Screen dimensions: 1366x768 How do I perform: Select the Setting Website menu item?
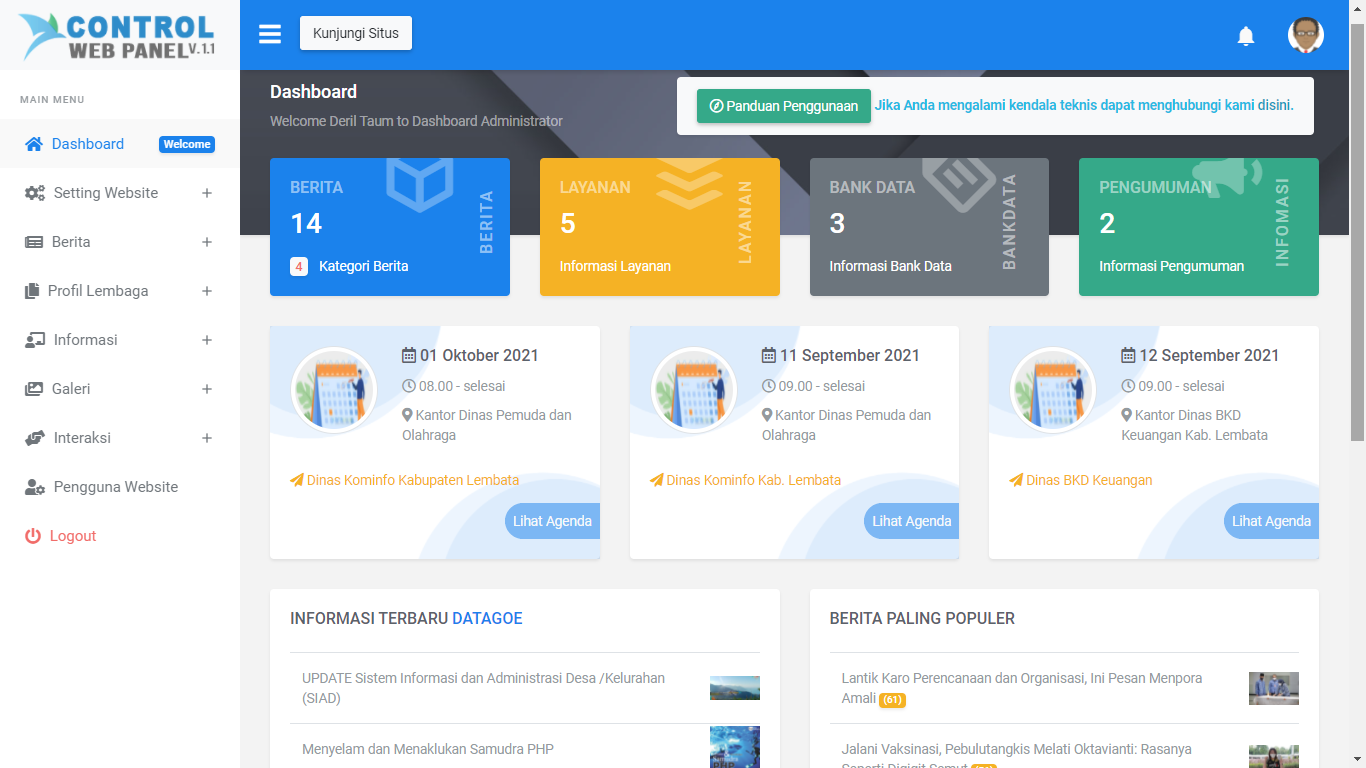point(104,193)
